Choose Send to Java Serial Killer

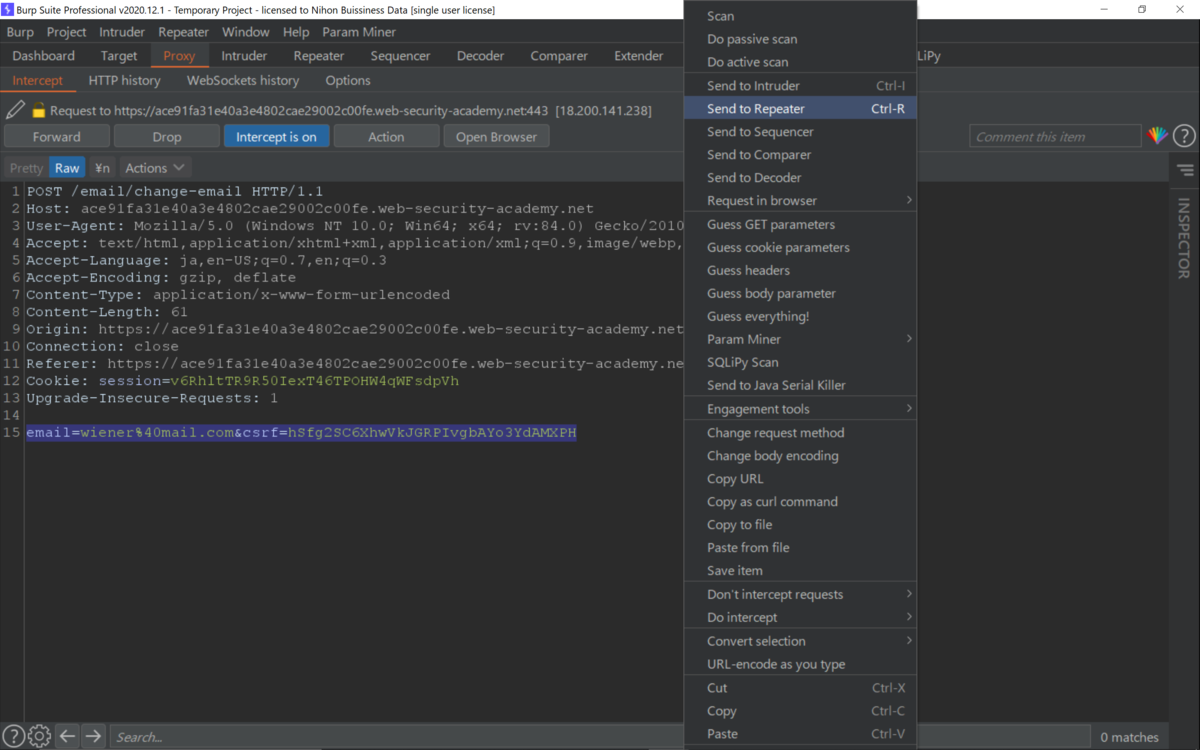[x=800, y=385]
